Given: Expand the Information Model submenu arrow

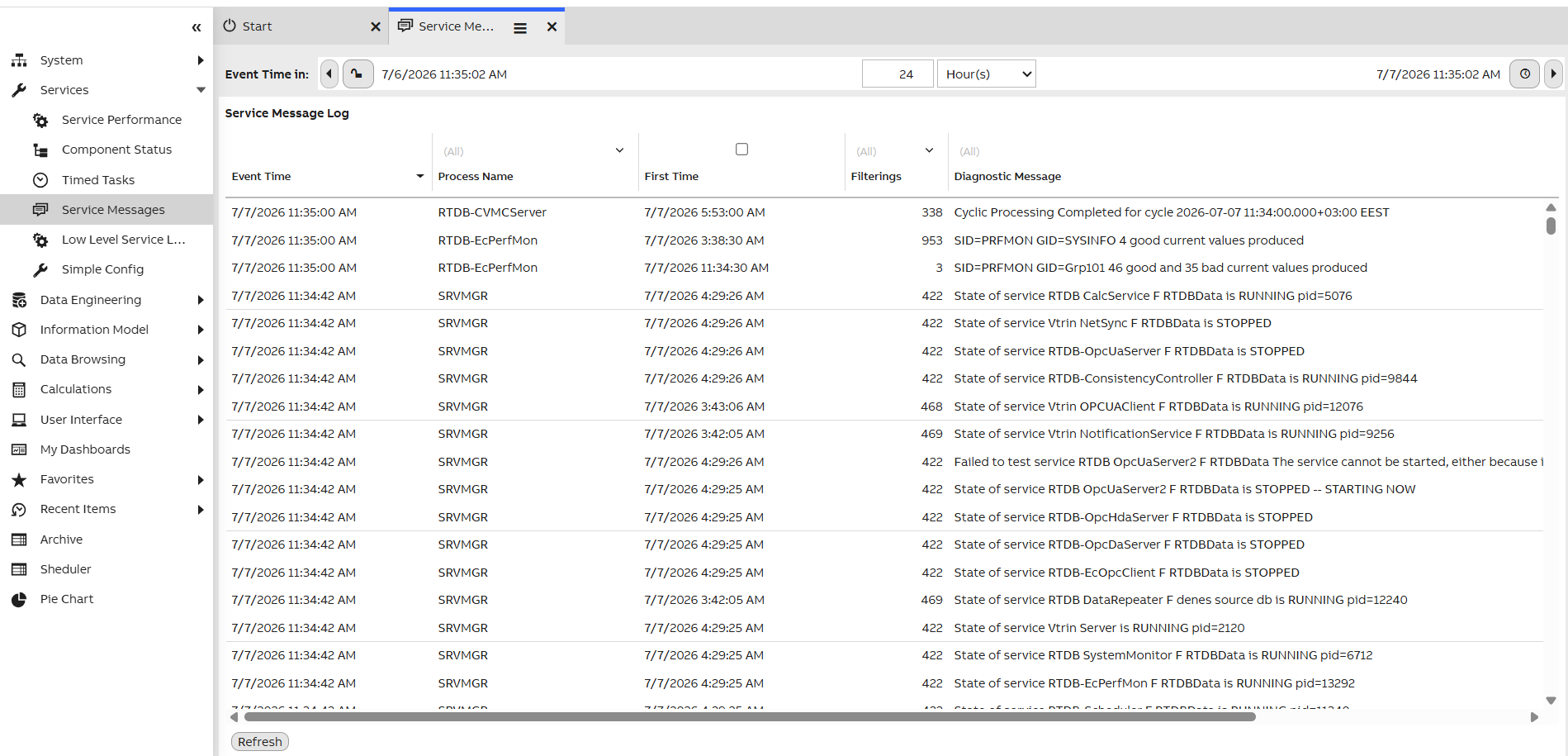Looking at the screenshot, I should 201,330.
